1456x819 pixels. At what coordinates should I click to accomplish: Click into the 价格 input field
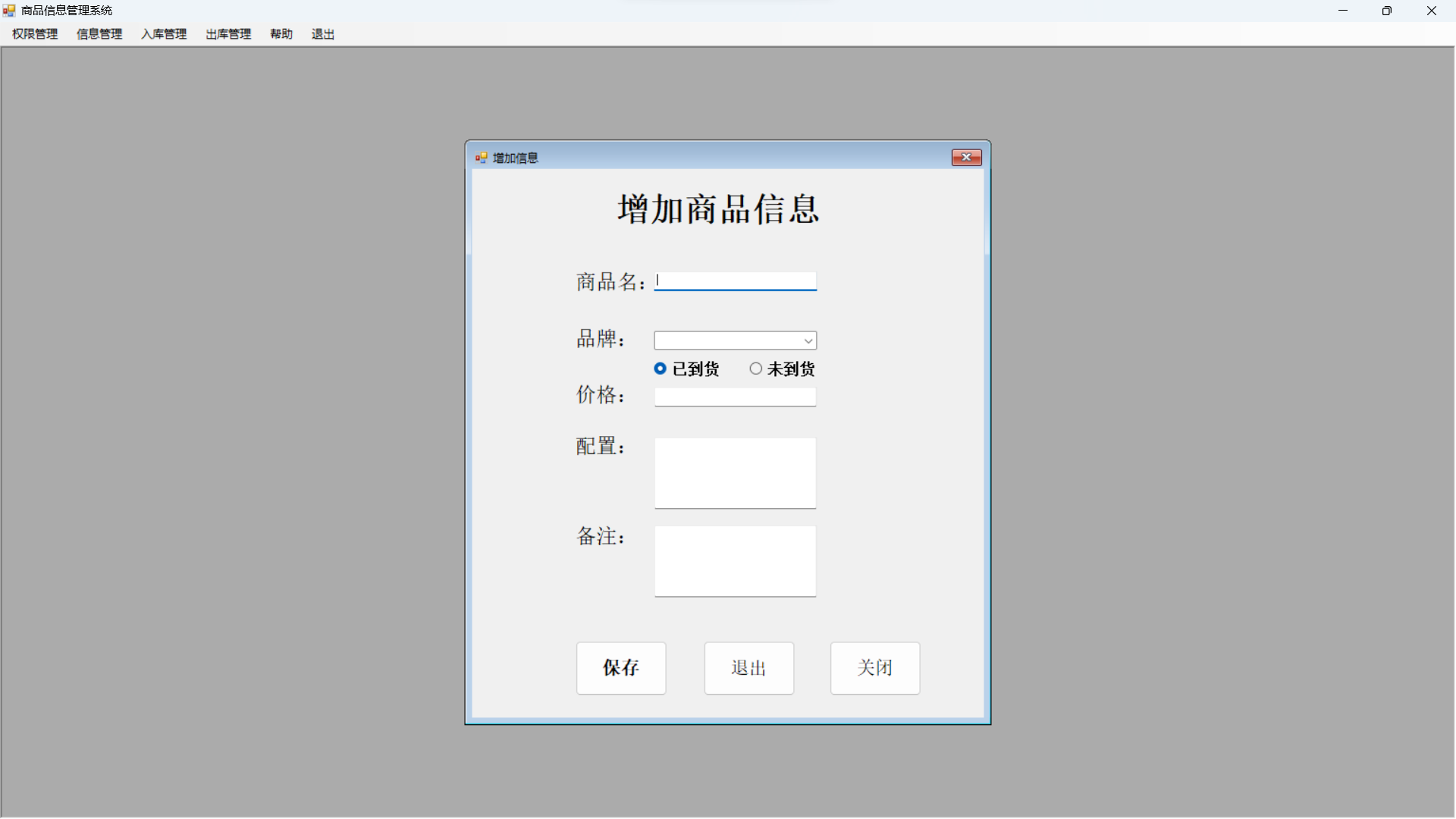tap(736, 397)
